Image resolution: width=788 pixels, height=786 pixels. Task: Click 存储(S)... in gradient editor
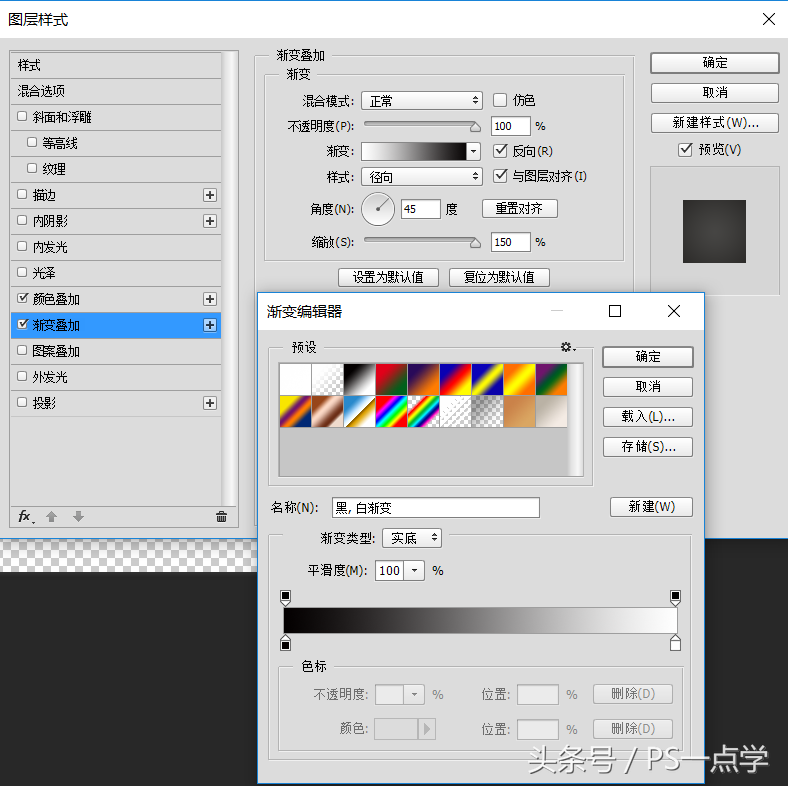click(x=648, y=447)
